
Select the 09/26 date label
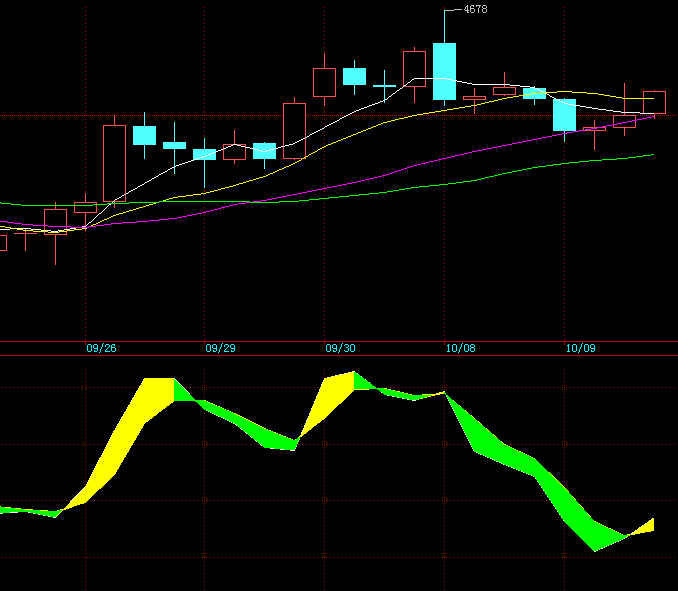pos(101,349)
